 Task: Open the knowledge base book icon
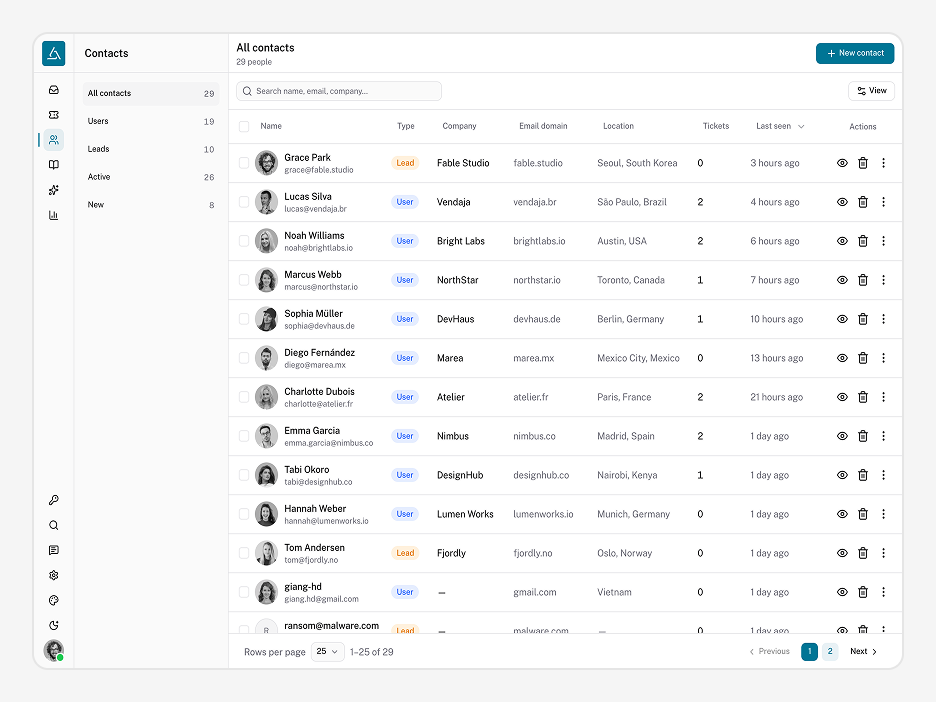[54, 165]
